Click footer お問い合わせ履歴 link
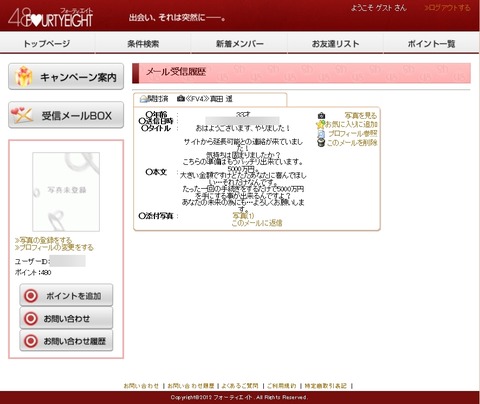 pos(191,386)
